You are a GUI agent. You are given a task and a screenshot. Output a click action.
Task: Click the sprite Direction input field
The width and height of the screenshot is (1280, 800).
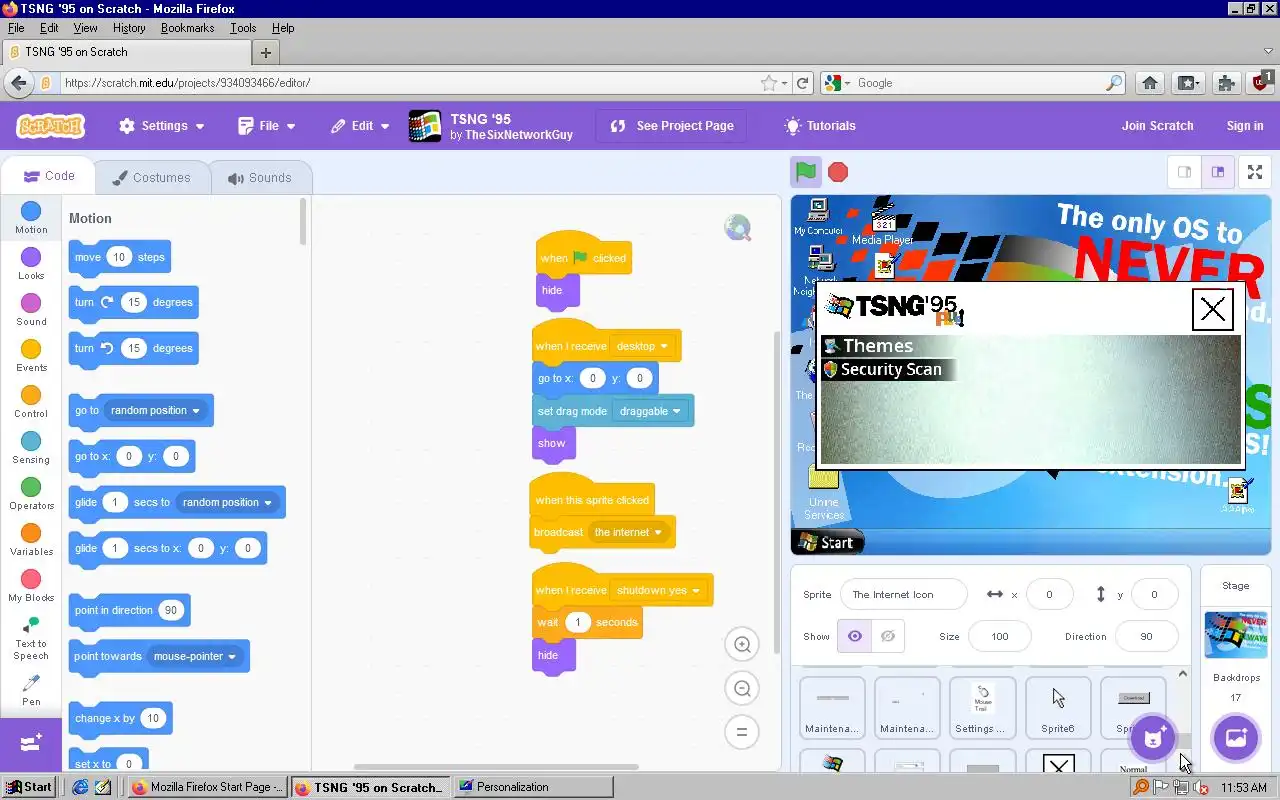coord(1145,636)
